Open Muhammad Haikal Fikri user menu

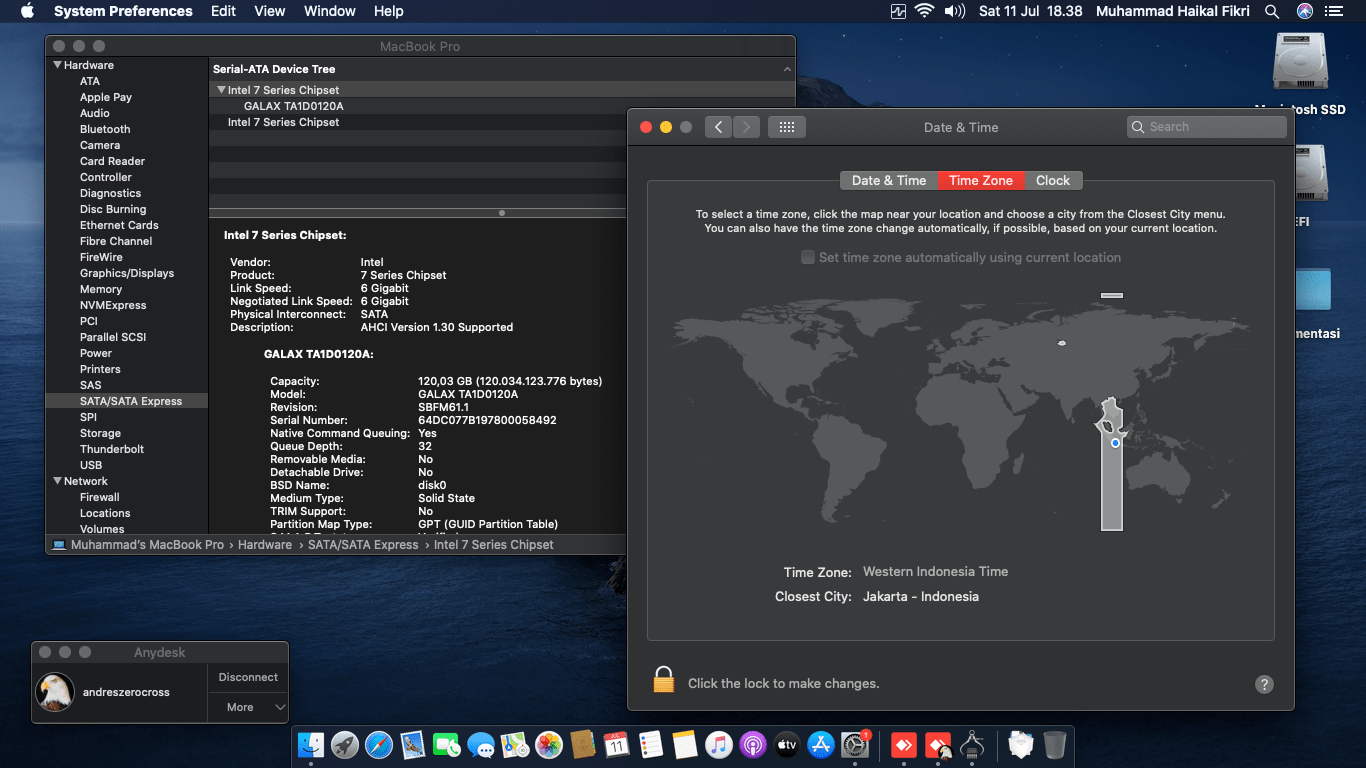pyautogui.click(x=1173, y=11)
